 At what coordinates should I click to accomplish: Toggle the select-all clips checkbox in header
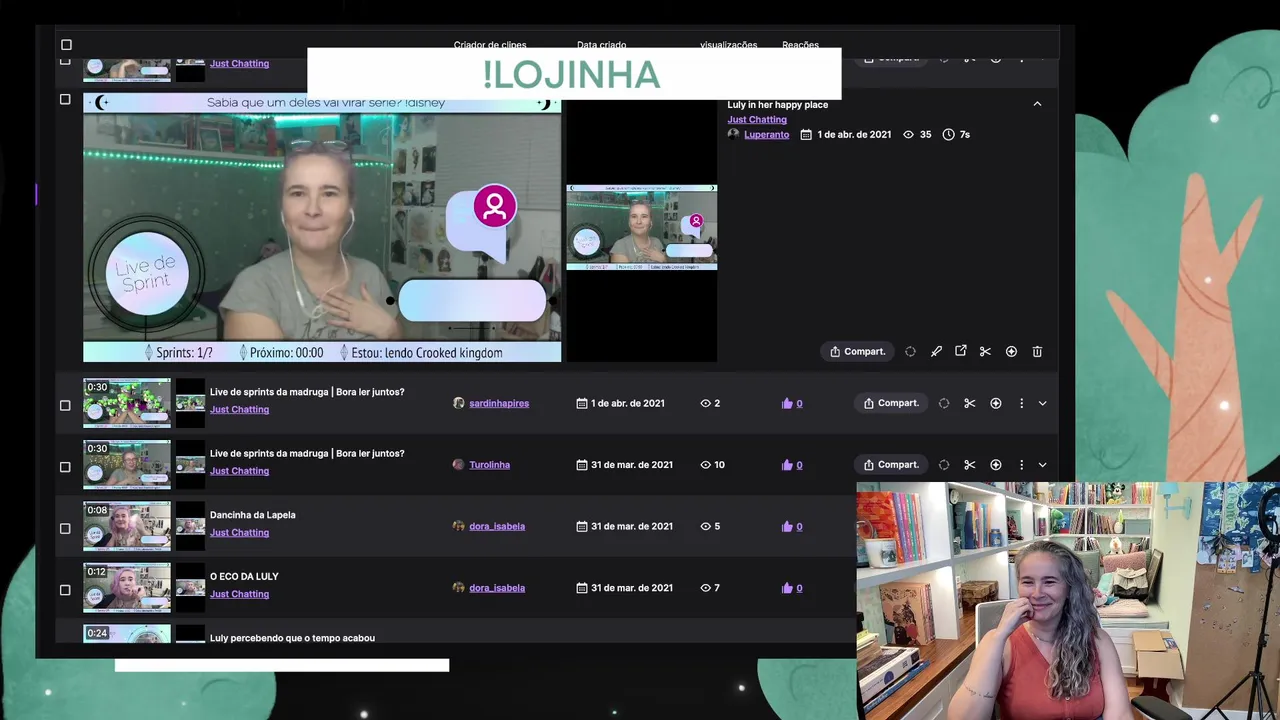pyautogui.click(x=66, y=45)
